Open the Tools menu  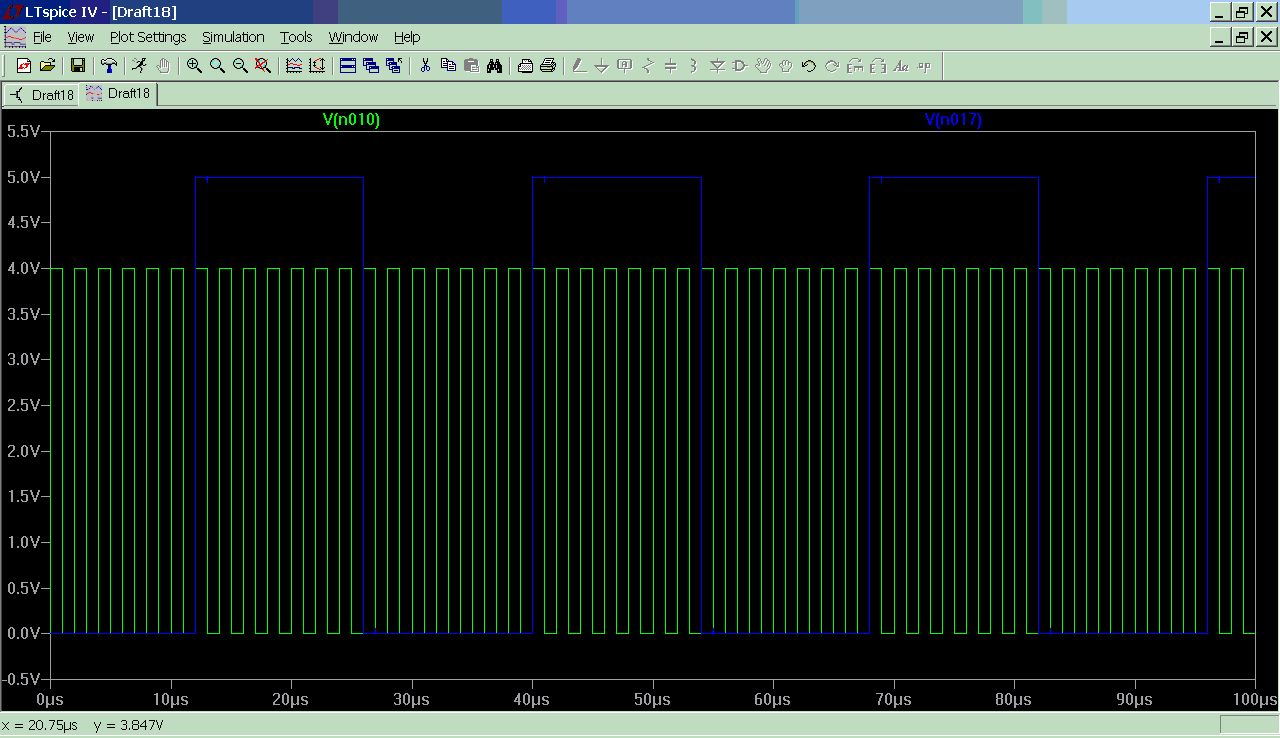(x=296, y=37)
